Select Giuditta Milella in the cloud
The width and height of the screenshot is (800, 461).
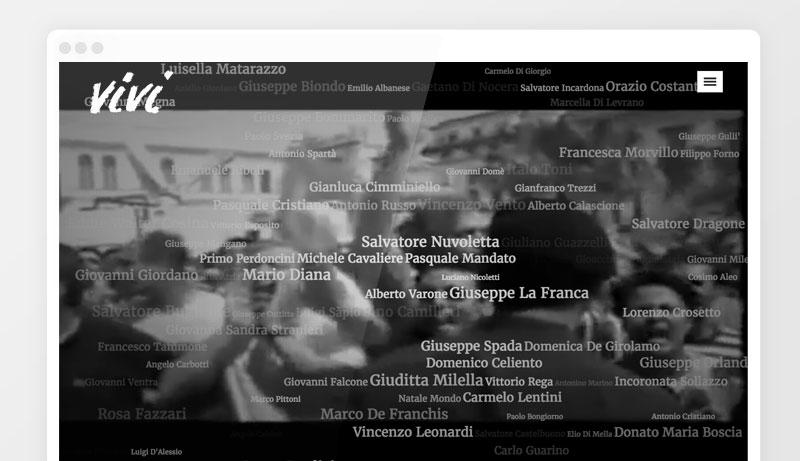(426, 381)
